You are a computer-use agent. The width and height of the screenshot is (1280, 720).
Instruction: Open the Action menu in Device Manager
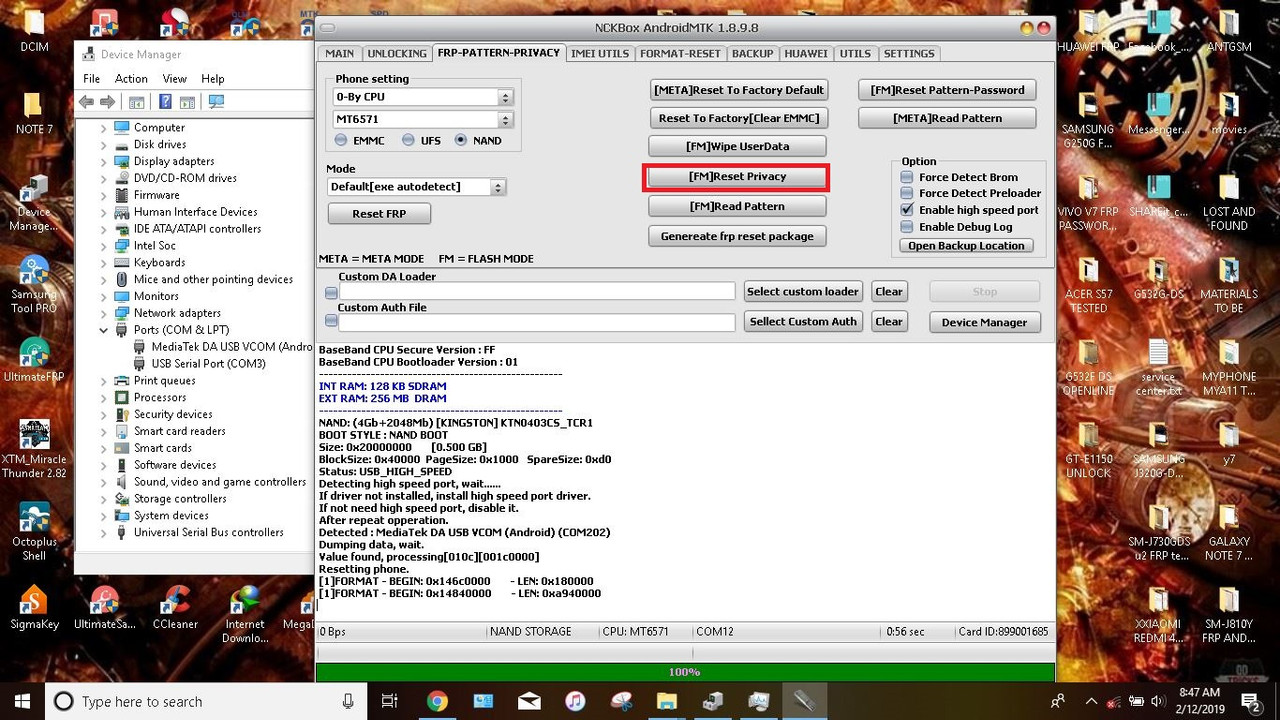[x=131, y=79]
